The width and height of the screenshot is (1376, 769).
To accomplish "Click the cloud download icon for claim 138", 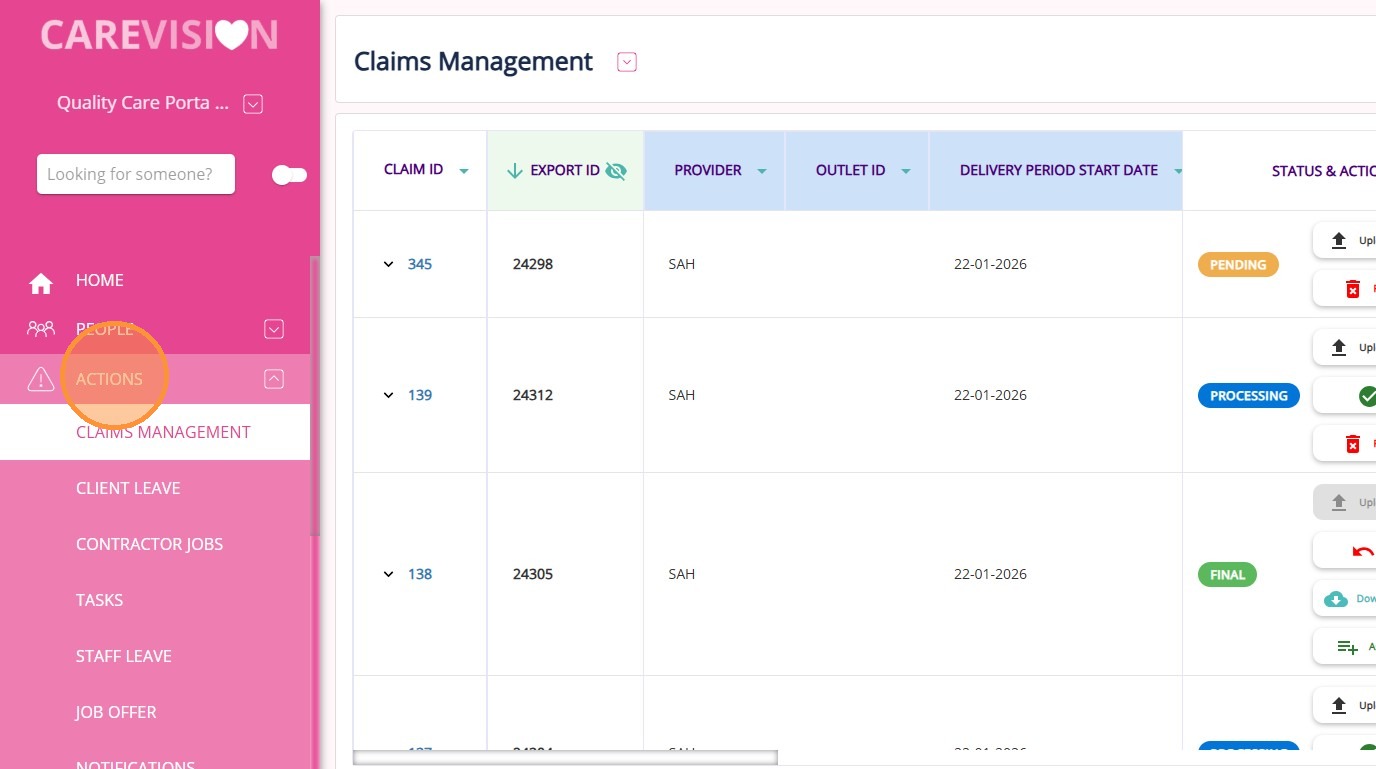I will tap(1336, 599).
